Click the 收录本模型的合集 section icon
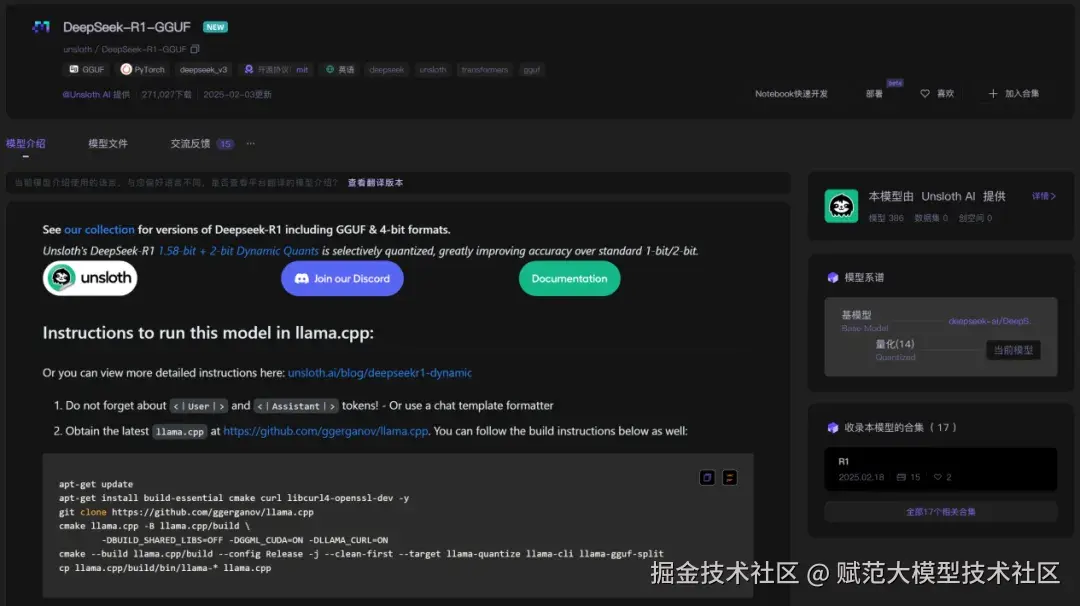Image resolution: width=1080 pixels, height=606 pixels. (x=833, y=428)
